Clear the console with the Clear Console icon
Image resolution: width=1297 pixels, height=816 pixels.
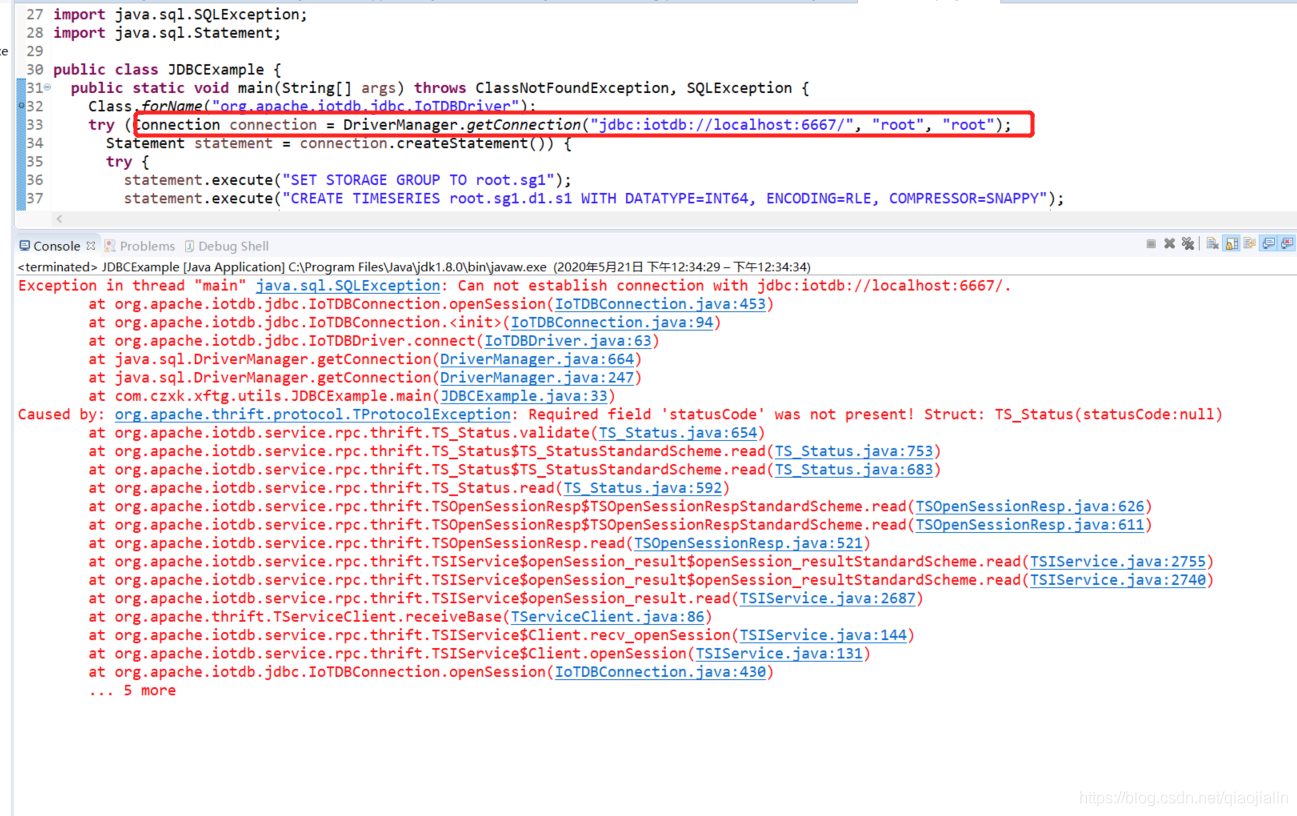[1212, 244]
